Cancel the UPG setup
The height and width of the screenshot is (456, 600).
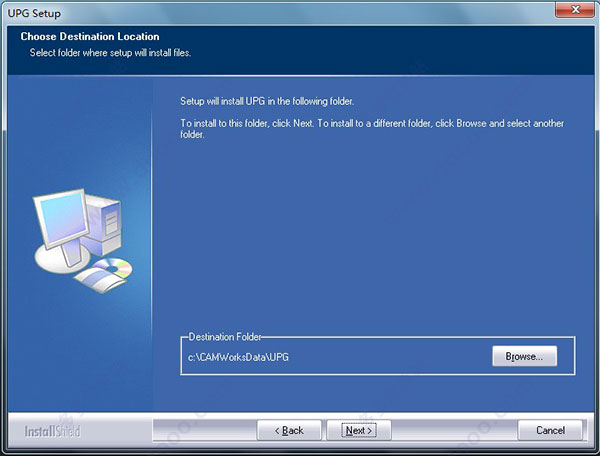click(x=550, y=430)
